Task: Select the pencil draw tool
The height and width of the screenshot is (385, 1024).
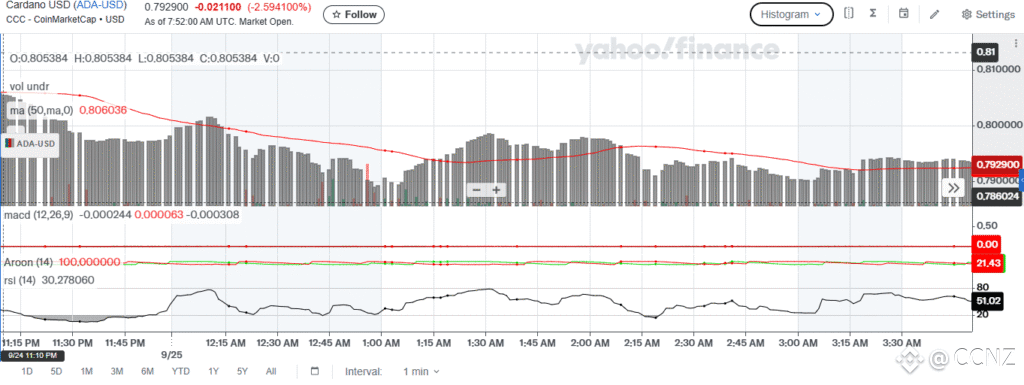Action: click(x=935, y=14)
